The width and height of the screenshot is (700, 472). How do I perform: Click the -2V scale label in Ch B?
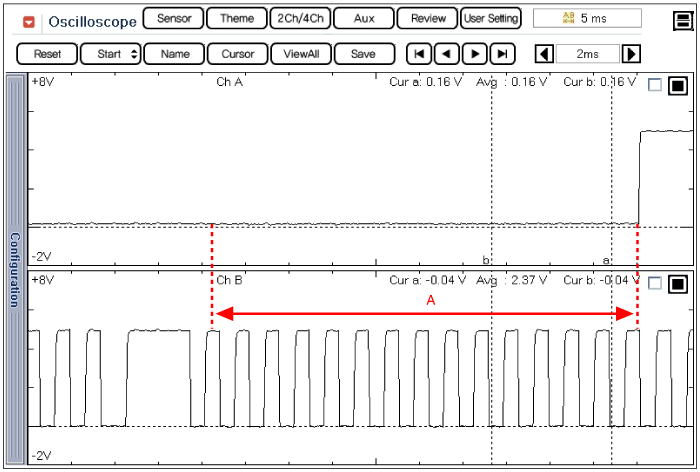[x=42, y=455]
